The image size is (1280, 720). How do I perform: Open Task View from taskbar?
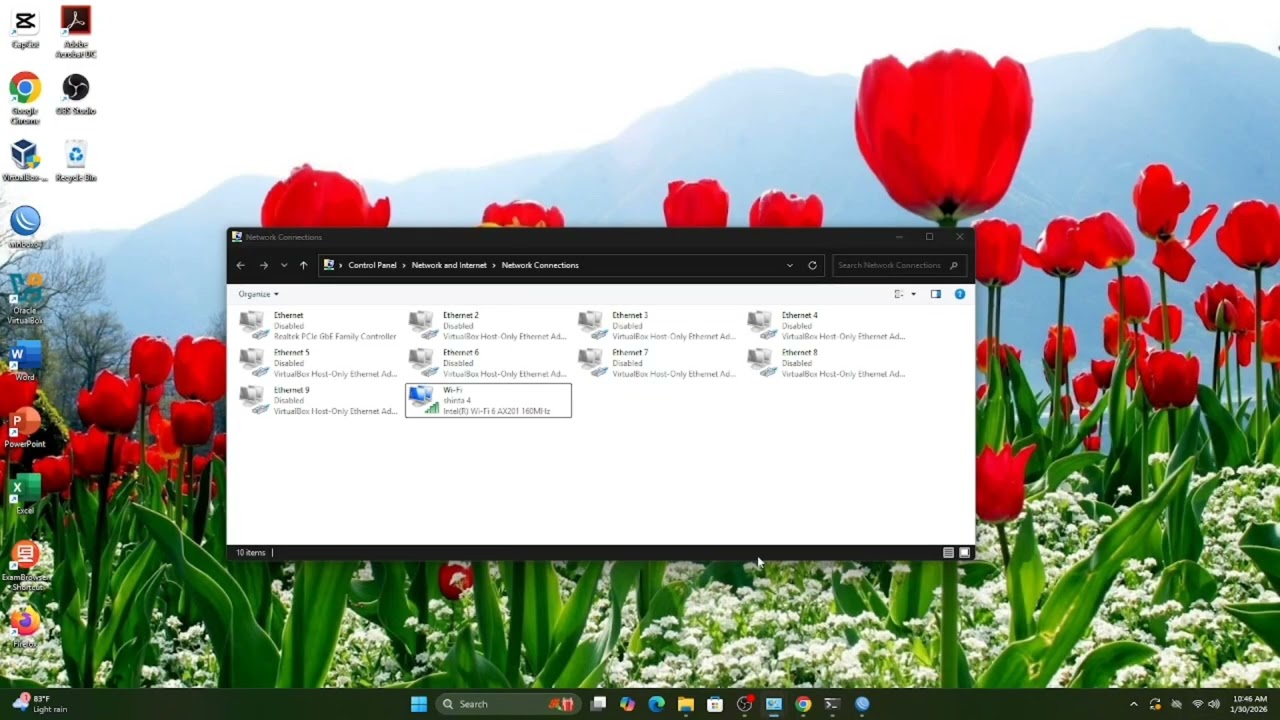(x=598, y=704)
